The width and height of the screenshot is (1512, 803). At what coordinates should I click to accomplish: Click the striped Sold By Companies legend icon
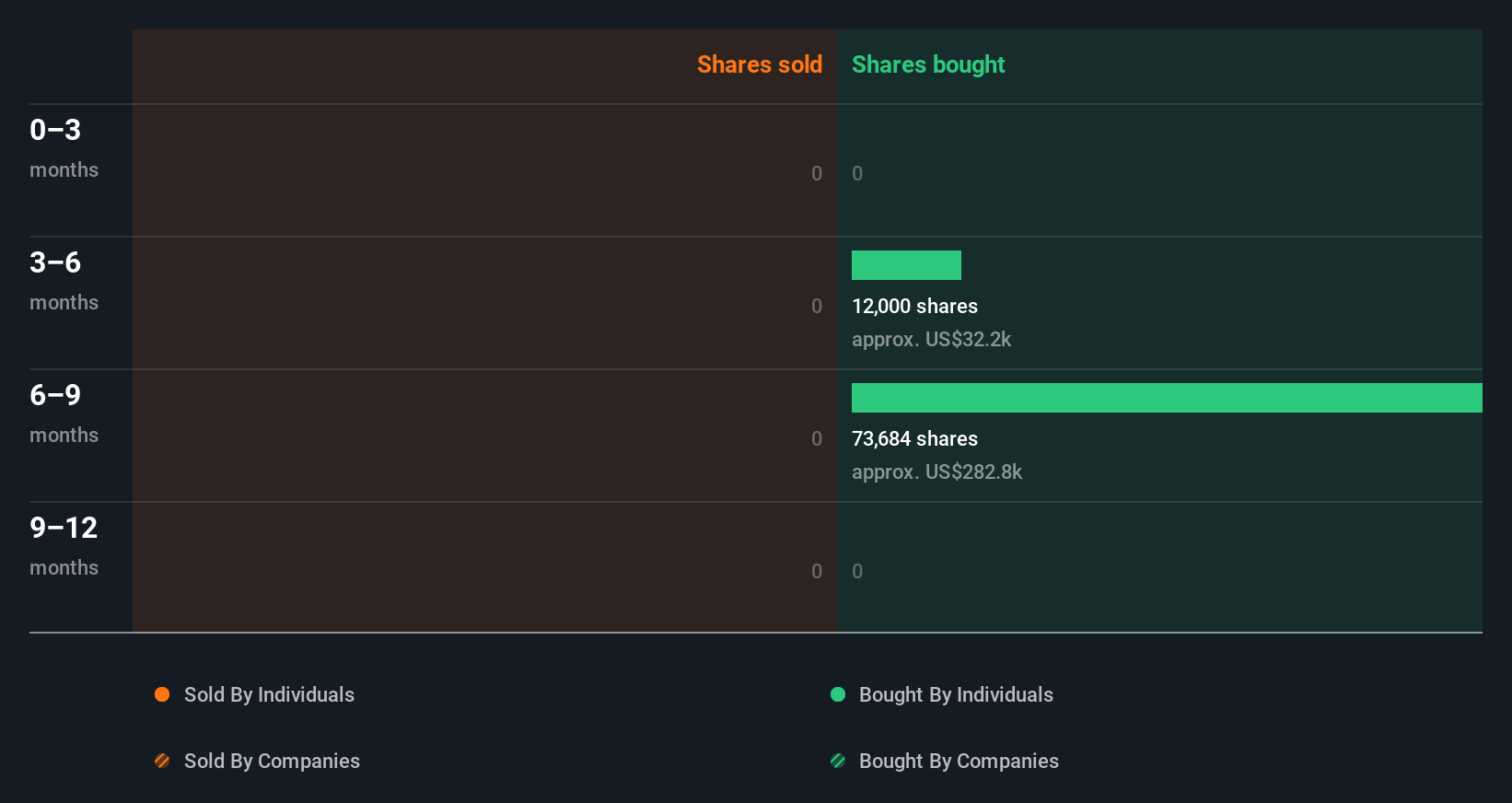[x=162, y=761]
